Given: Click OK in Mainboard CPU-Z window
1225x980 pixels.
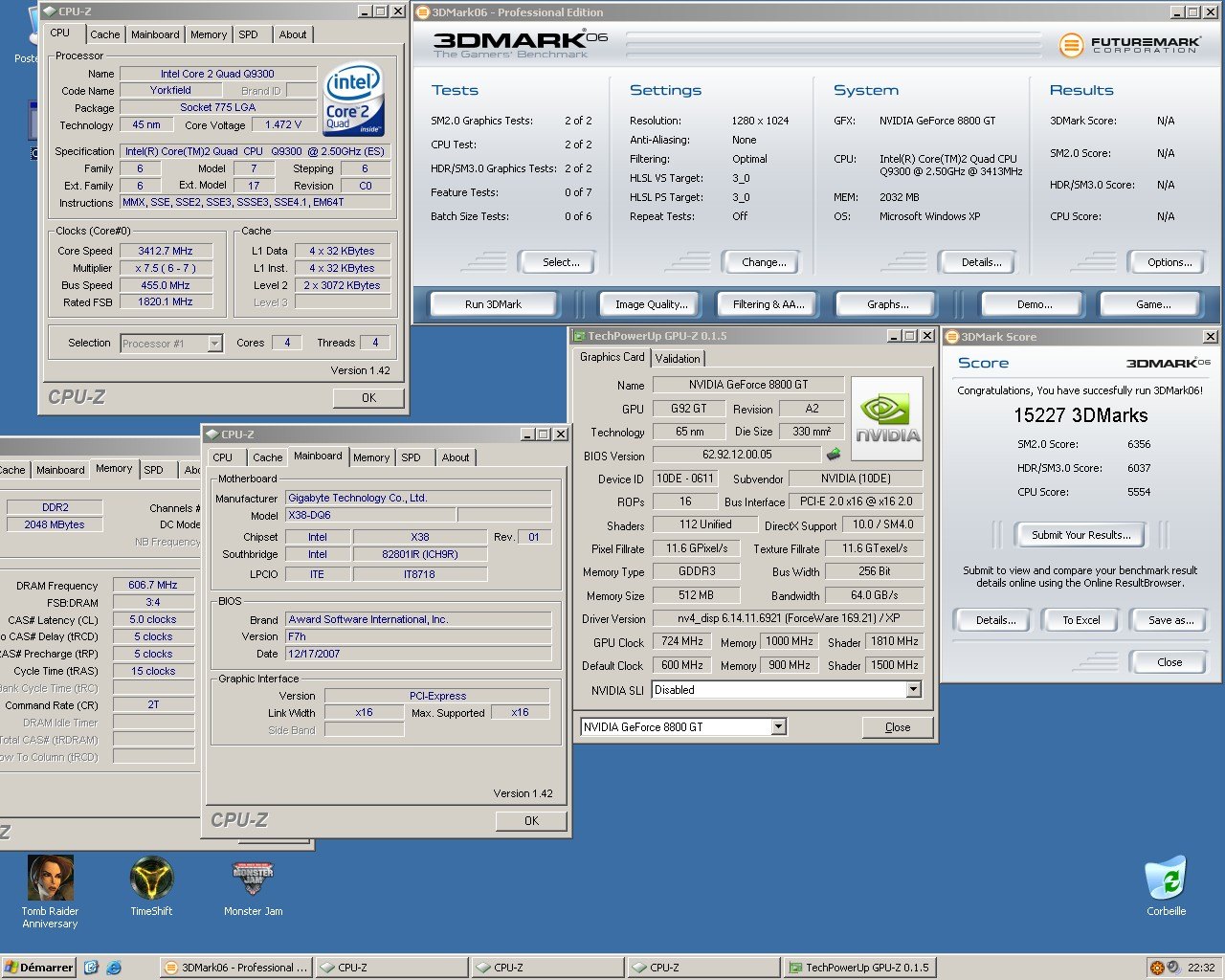Looking at the screenshot, I should [x=531, y=821].
